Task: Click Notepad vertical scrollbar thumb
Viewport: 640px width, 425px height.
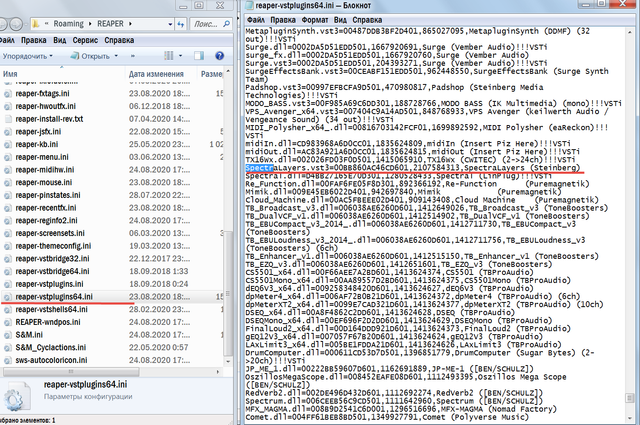Action: coord(630,398)
